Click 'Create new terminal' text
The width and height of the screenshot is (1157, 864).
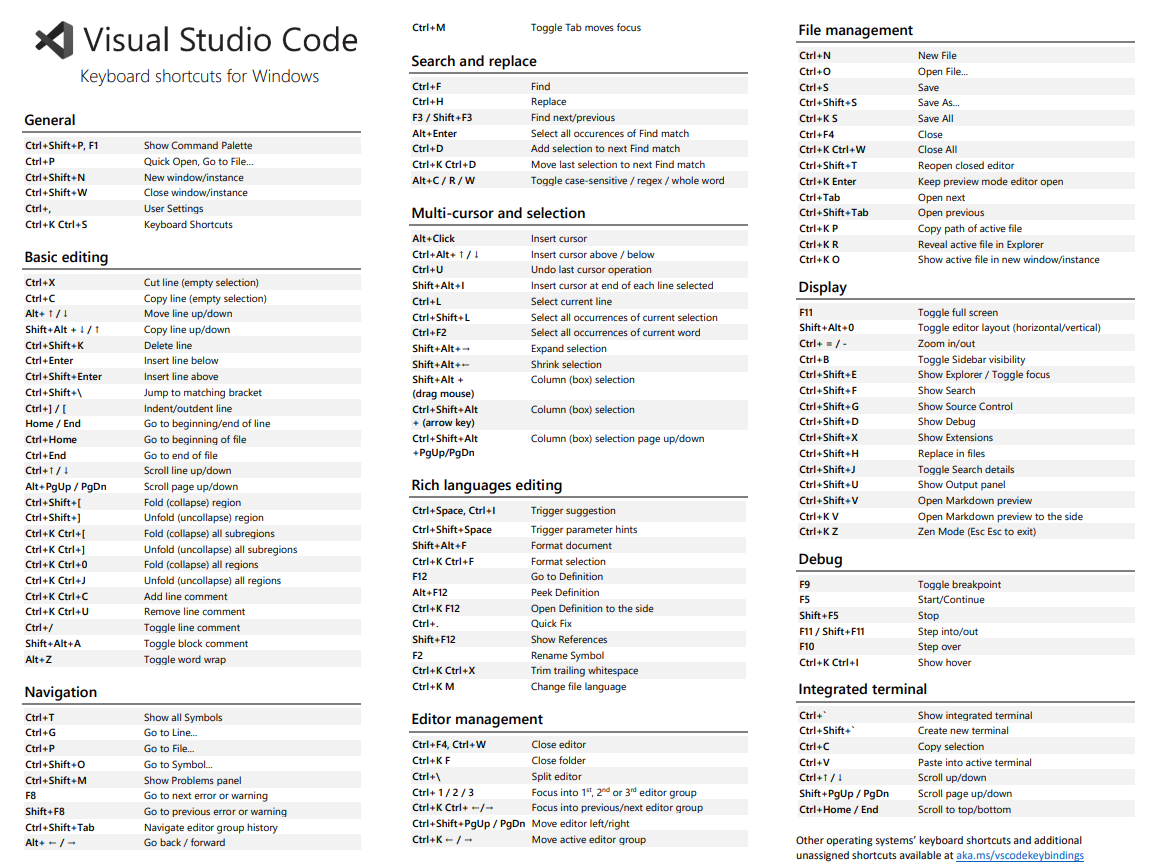(x=962, y=730)
